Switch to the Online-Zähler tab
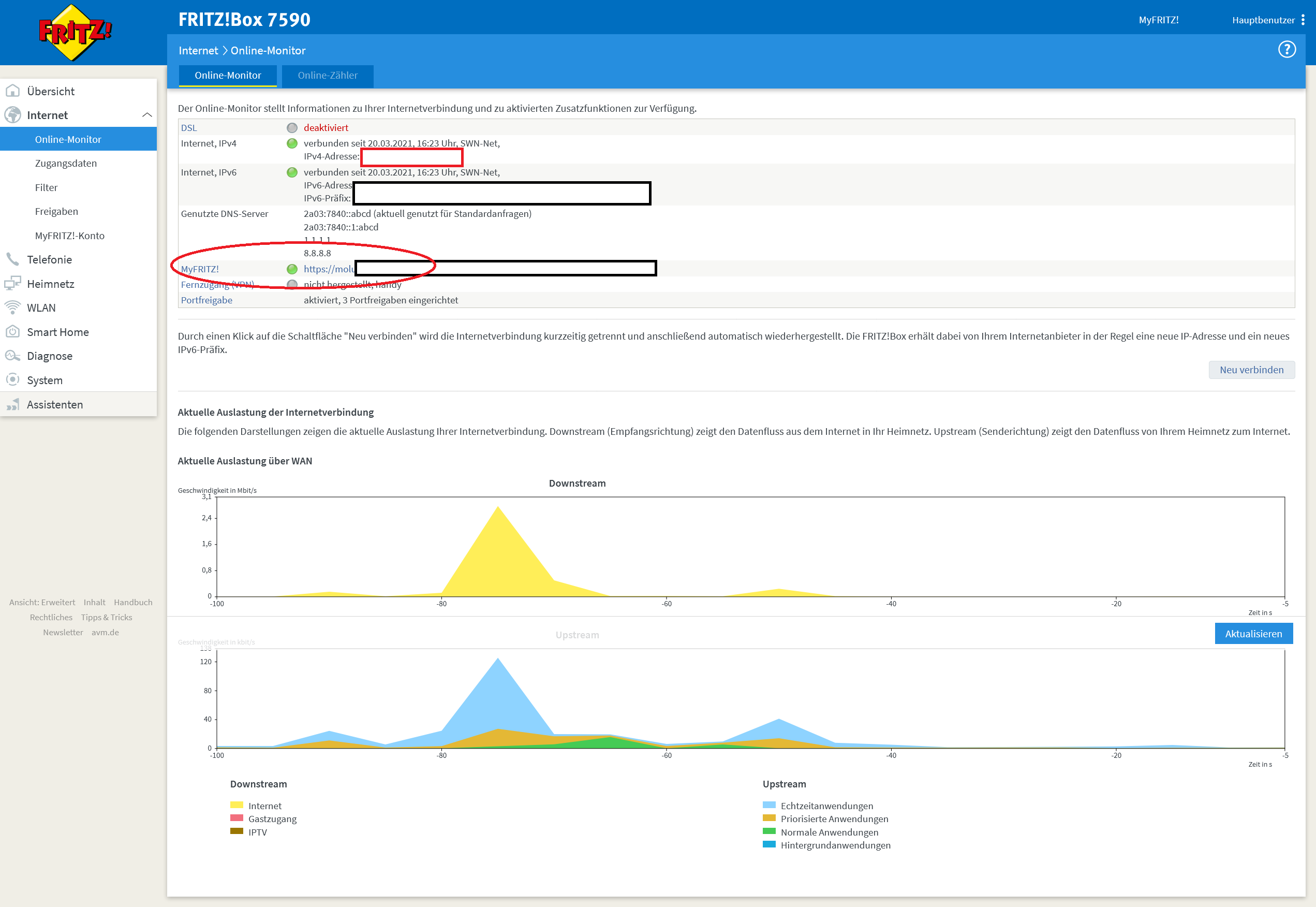Image resolution: width=1316 pixels, height=907 pixels. click(328, 76)
